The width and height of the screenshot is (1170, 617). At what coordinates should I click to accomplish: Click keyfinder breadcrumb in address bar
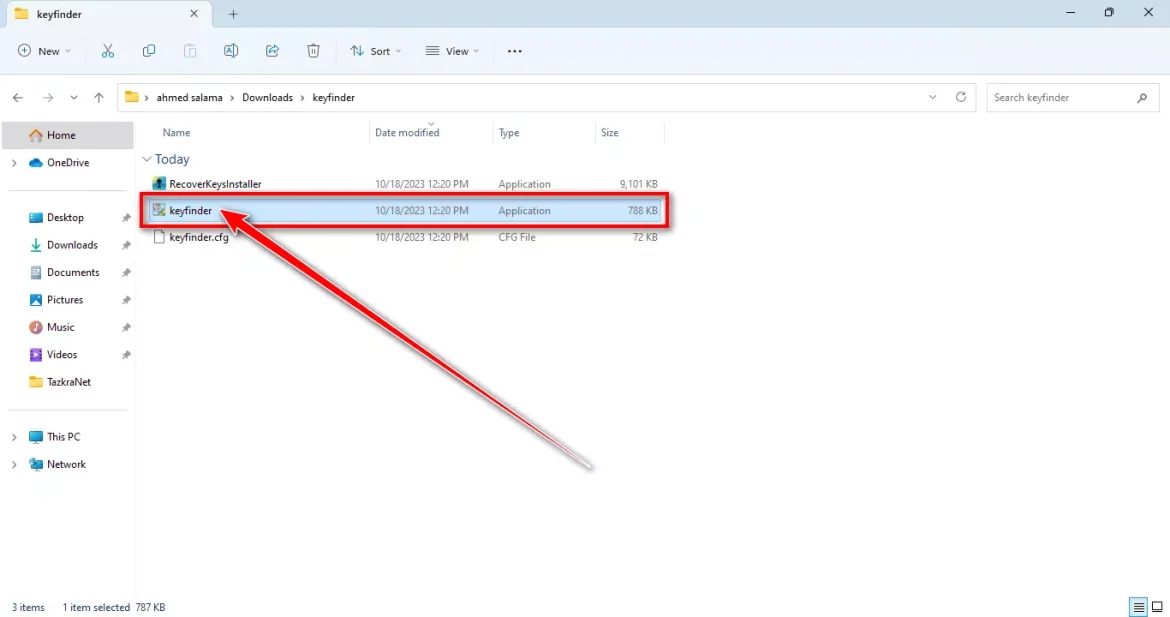[334, 98]
